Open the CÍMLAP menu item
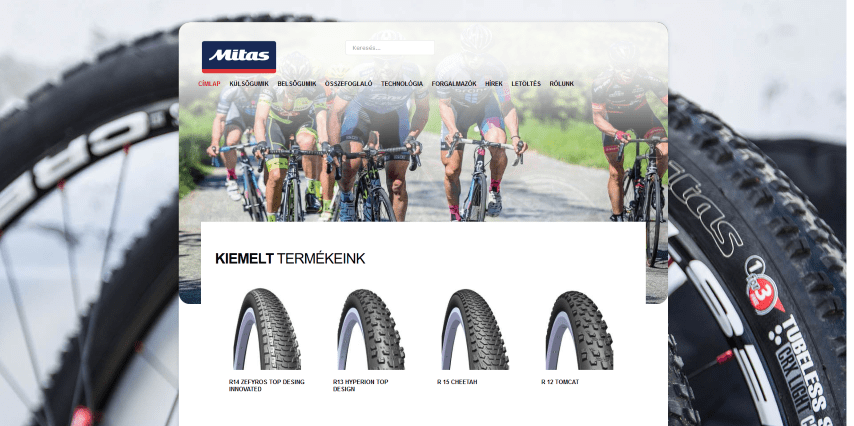 point(209,84)
